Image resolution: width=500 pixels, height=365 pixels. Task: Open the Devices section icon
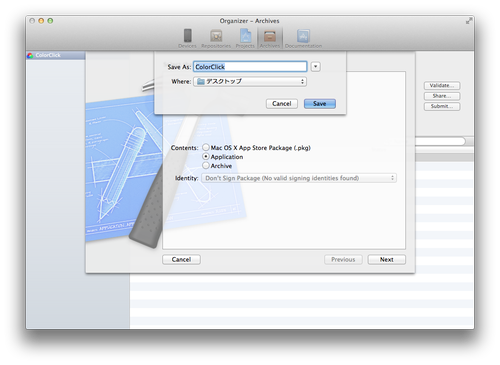188,35
